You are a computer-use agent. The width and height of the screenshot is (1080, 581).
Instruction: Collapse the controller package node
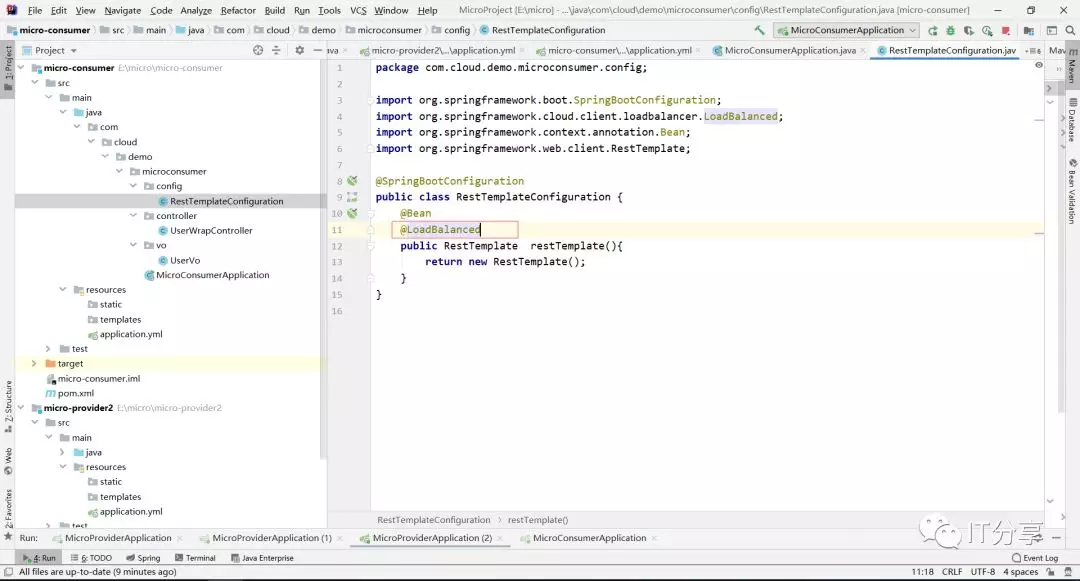133,215
